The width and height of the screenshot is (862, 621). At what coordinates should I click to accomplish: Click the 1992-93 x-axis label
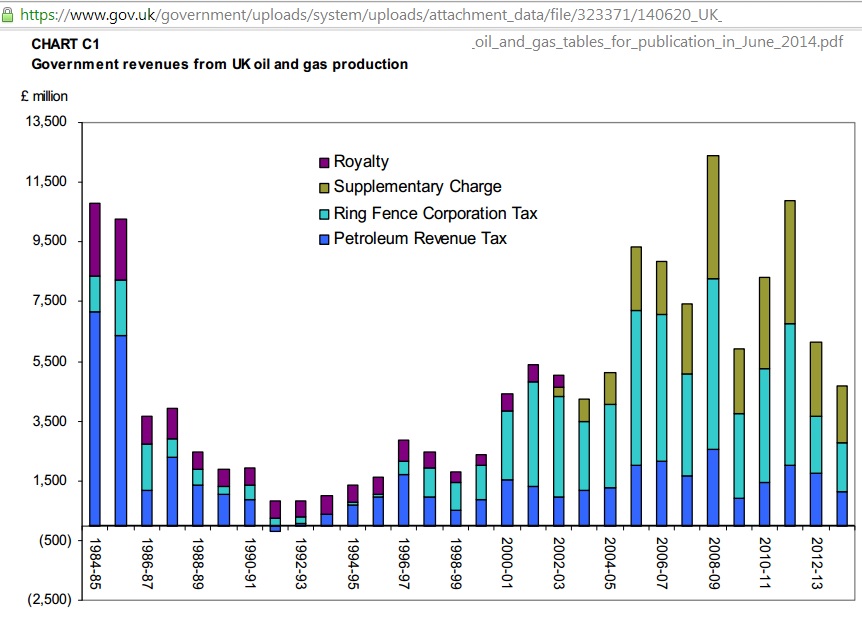click(x=301, y=564)
